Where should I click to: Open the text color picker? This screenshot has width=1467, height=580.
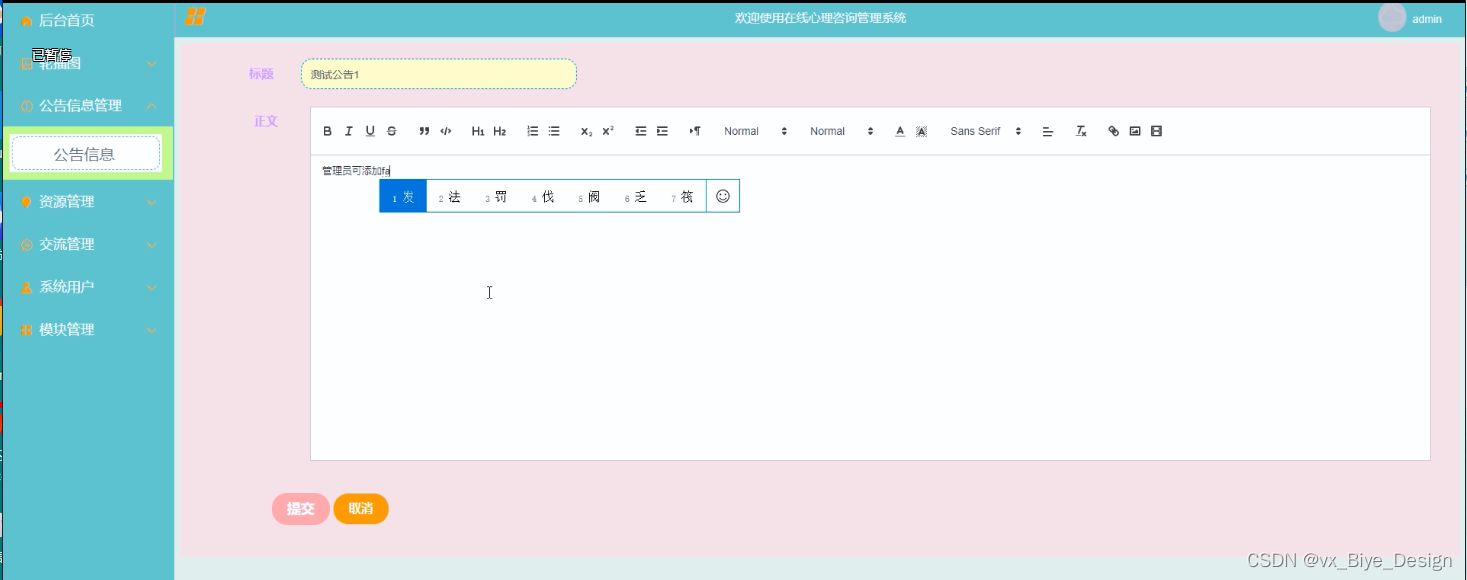tap(900, 131)
